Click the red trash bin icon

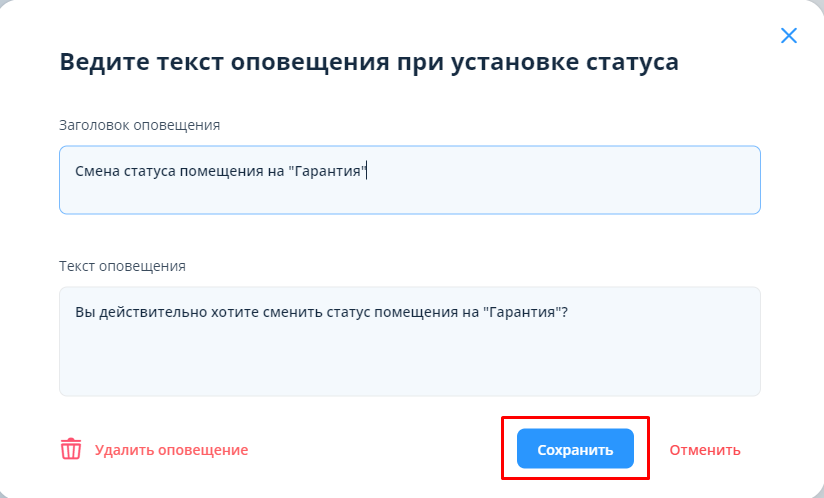71,449
